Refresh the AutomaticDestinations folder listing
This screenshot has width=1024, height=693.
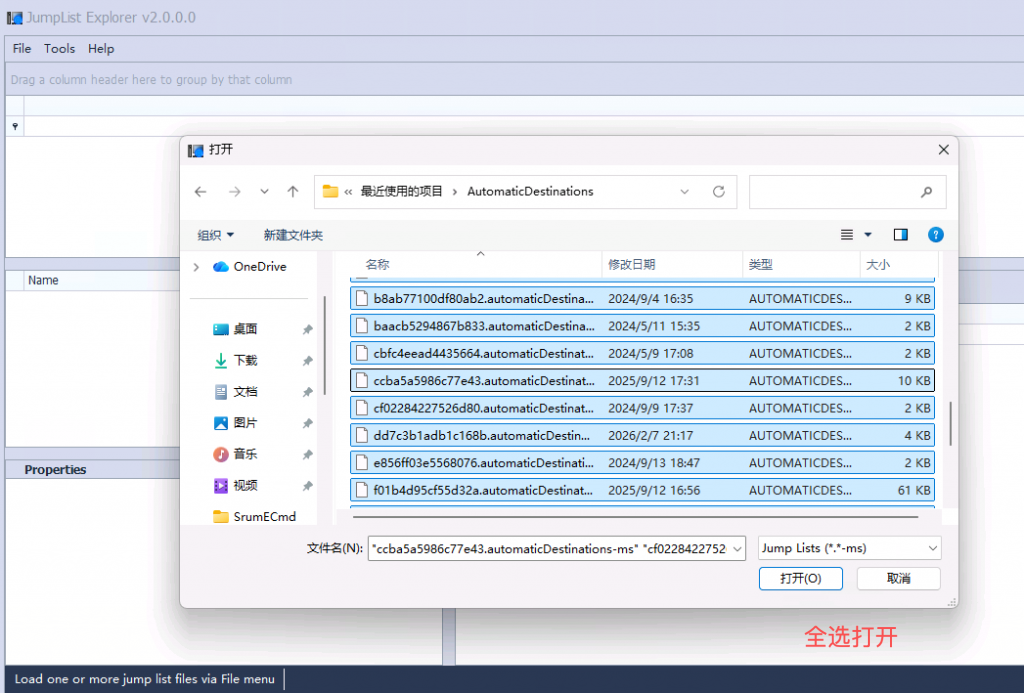[718, 192]
